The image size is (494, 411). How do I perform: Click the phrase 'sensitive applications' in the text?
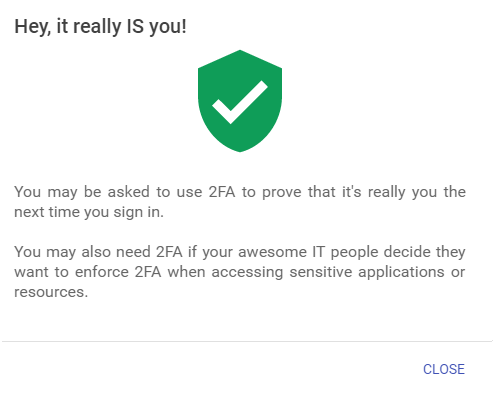[x=367, y=272]
